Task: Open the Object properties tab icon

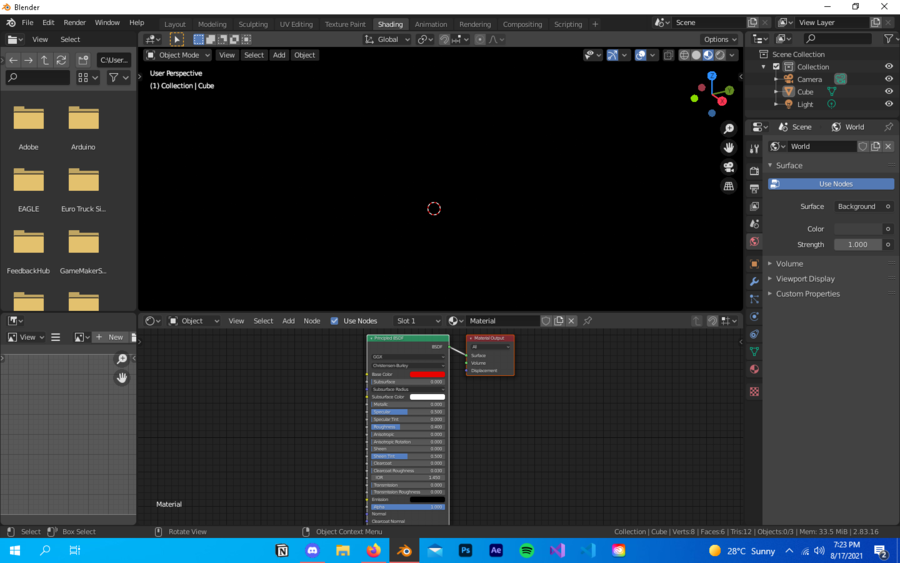Action: 754,264
